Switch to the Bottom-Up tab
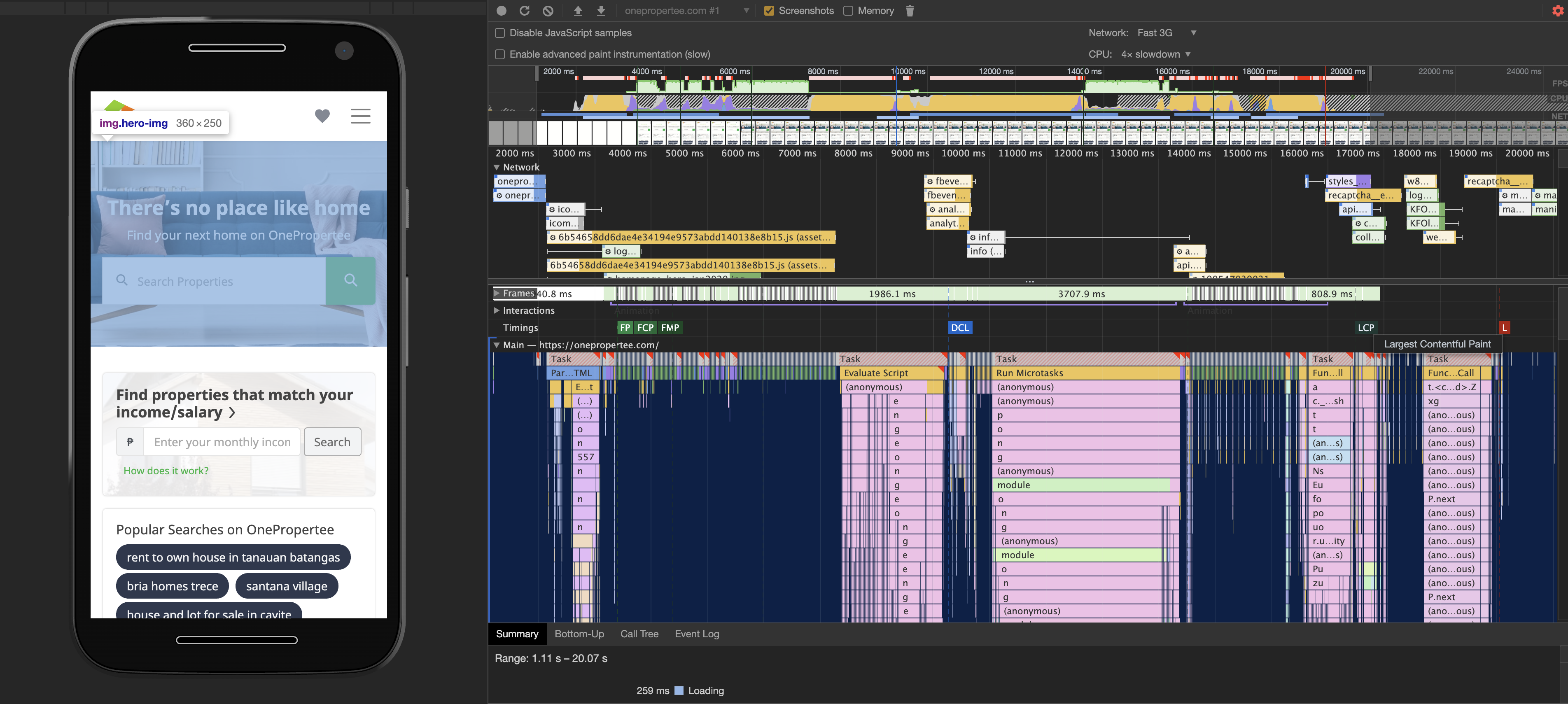 (579, 634)
